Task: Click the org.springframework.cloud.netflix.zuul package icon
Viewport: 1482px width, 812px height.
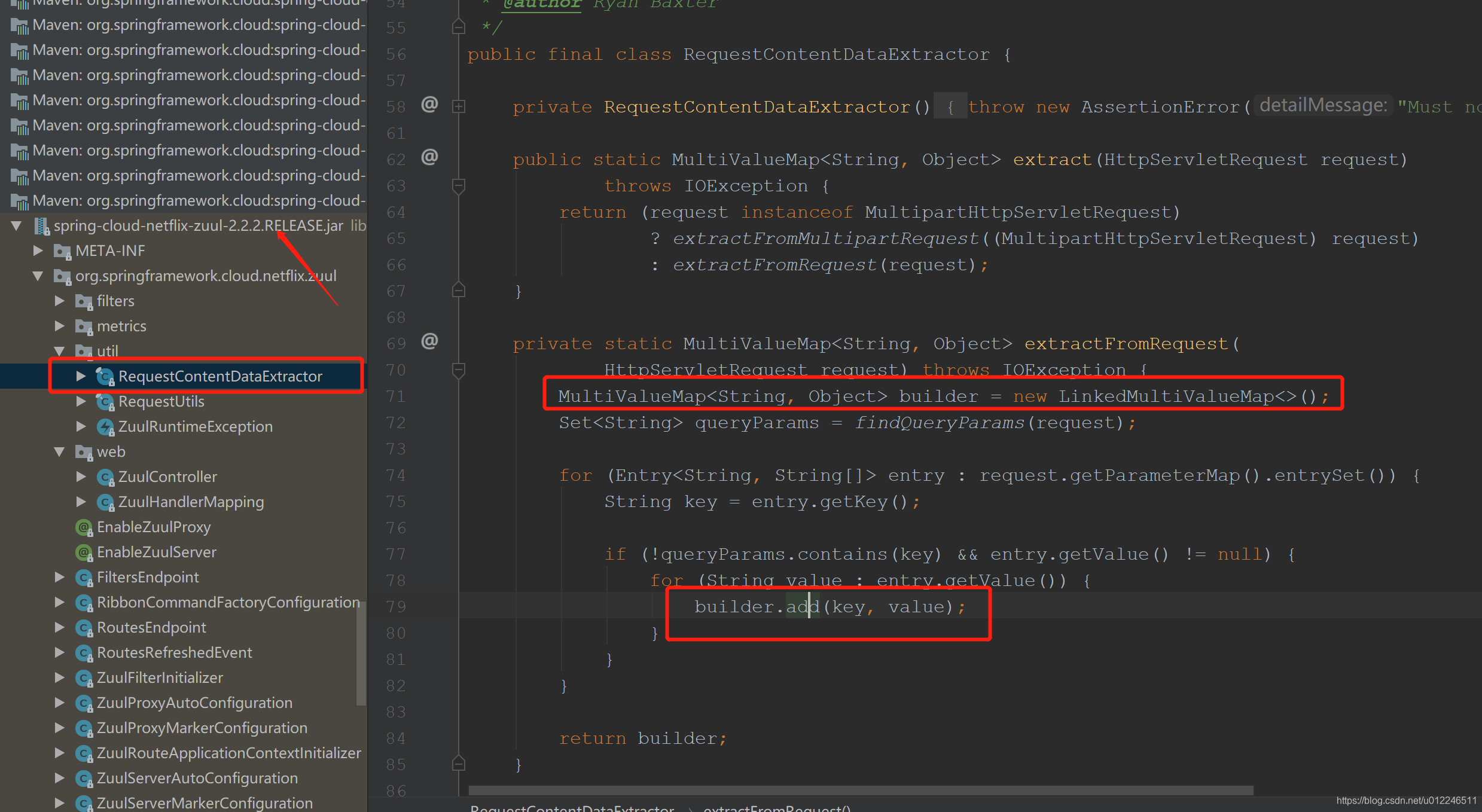Action: [x=63, y=276]
